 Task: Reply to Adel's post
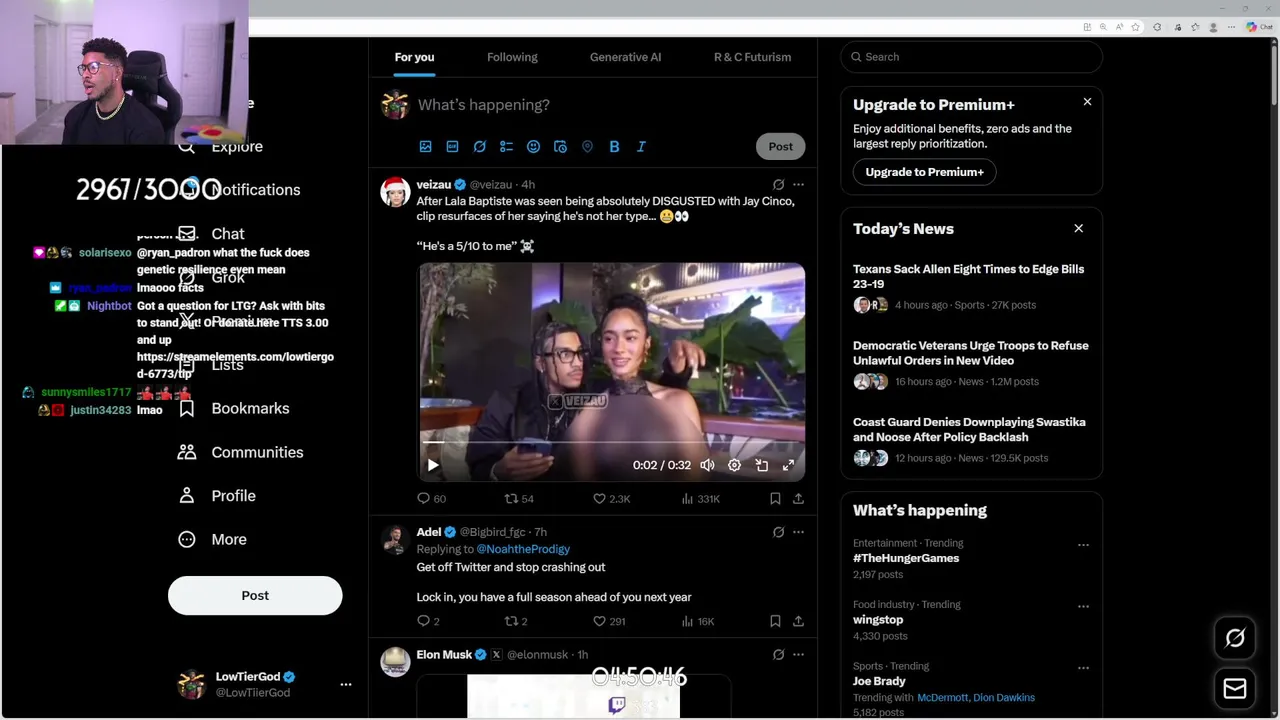click(428, 621)
